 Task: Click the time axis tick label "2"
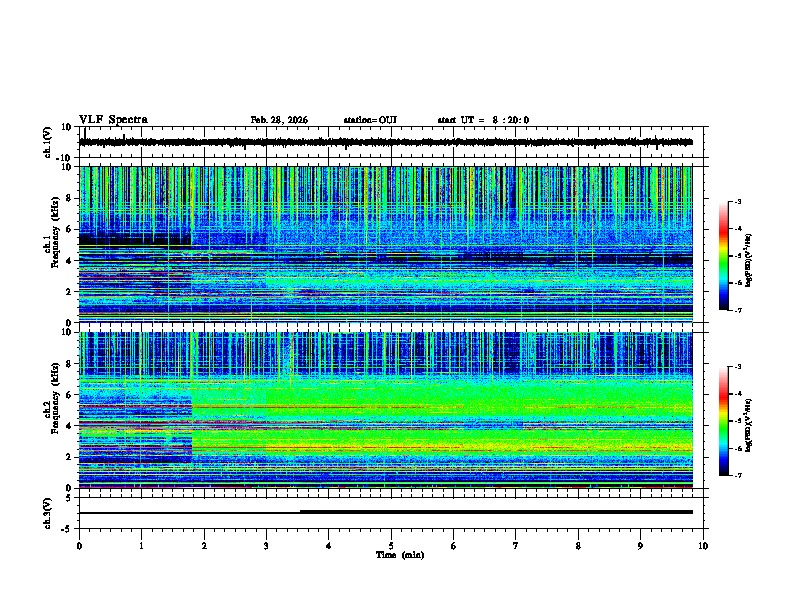tap(204, 546)
